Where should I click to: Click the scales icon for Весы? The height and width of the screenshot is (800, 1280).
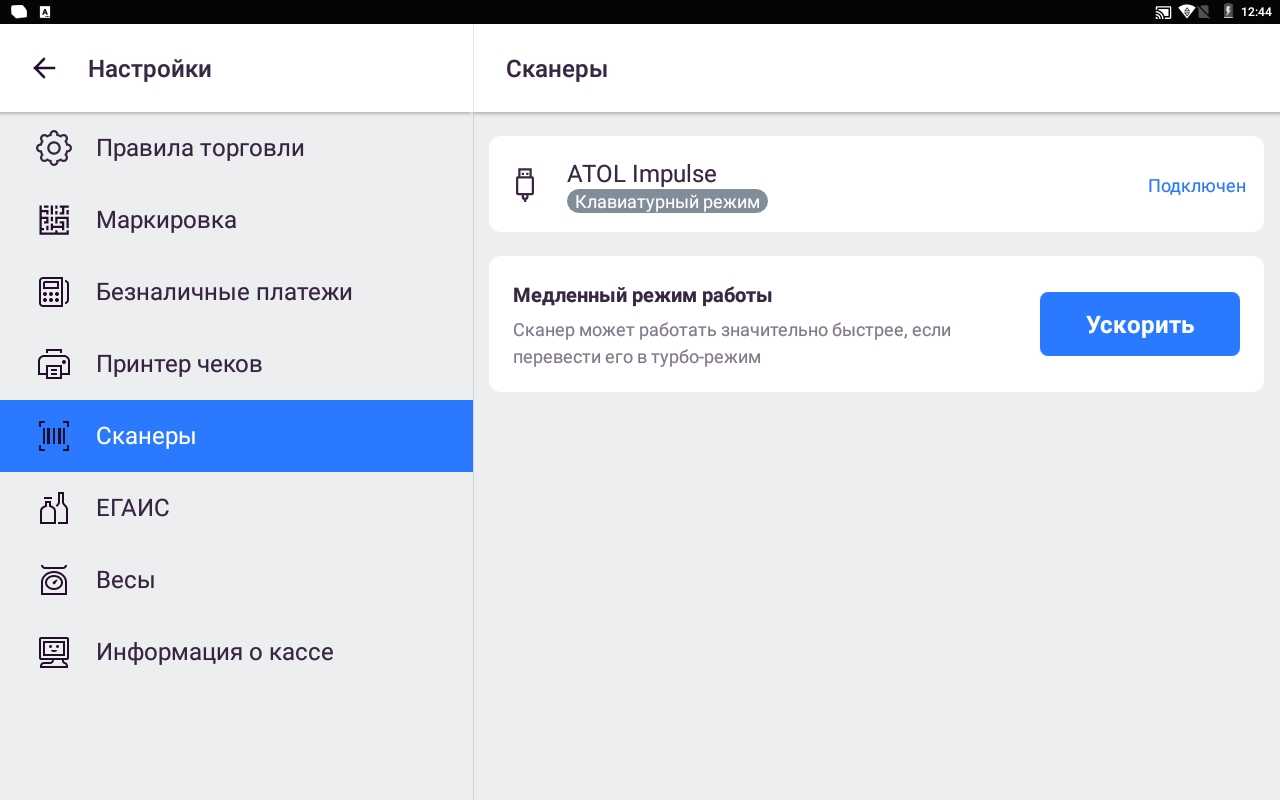pos(54,580)
